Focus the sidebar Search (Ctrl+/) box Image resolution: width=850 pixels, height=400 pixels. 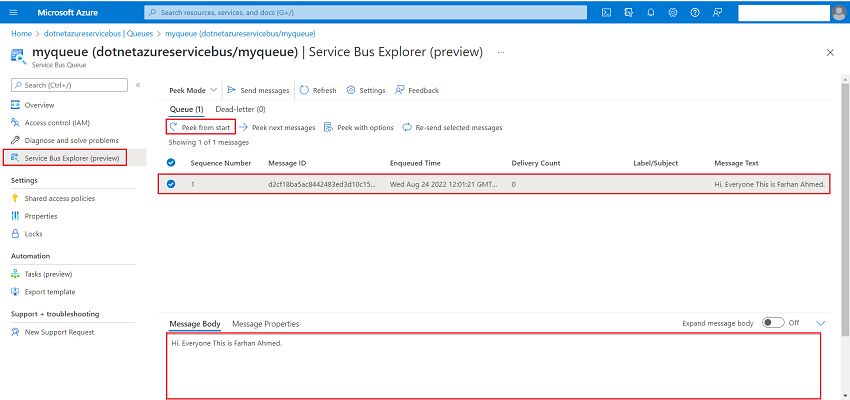(69, 85)
